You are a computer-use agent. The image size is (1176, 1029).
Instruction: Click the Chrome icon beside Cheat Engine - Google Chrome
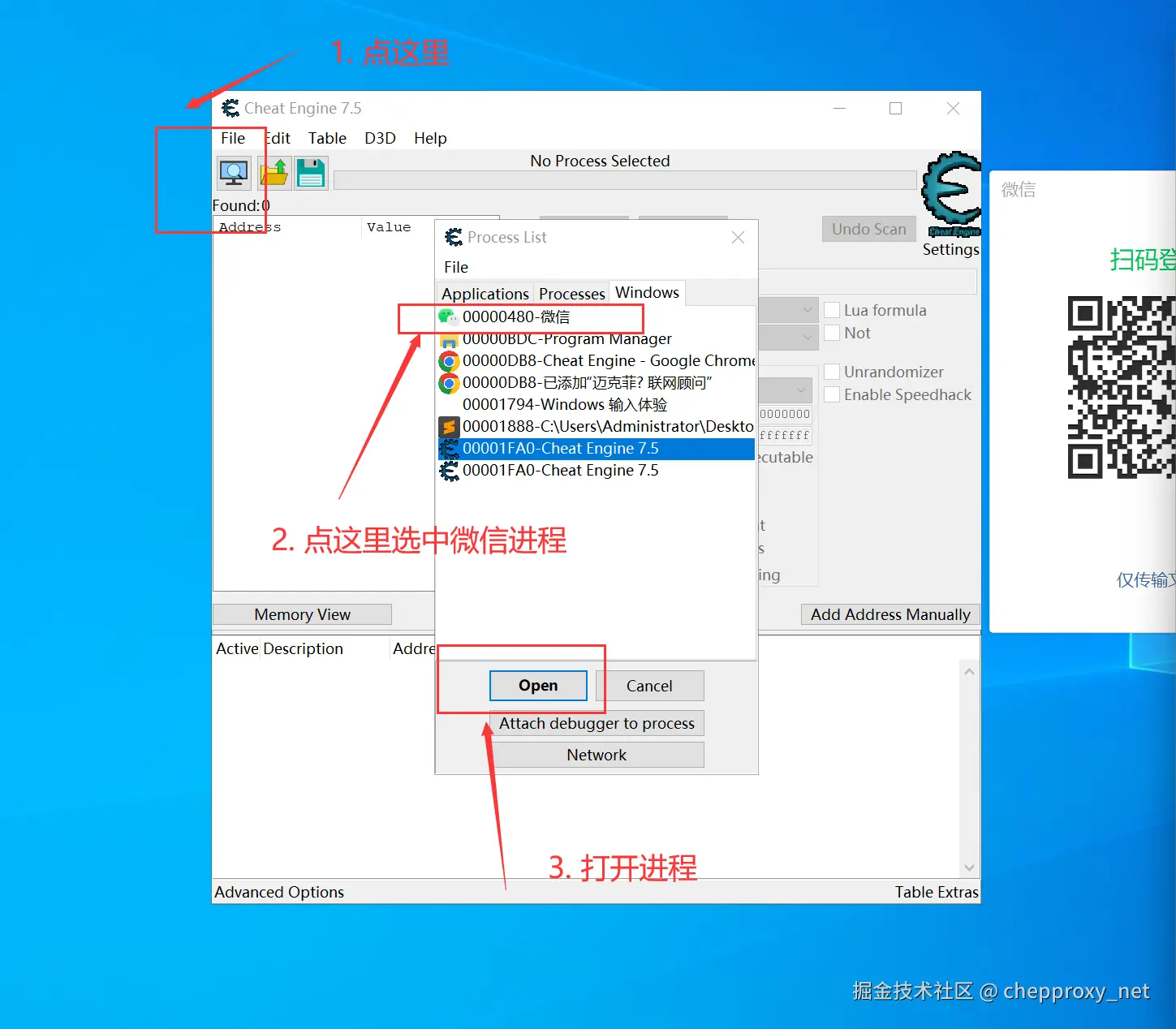click(449, 361)
